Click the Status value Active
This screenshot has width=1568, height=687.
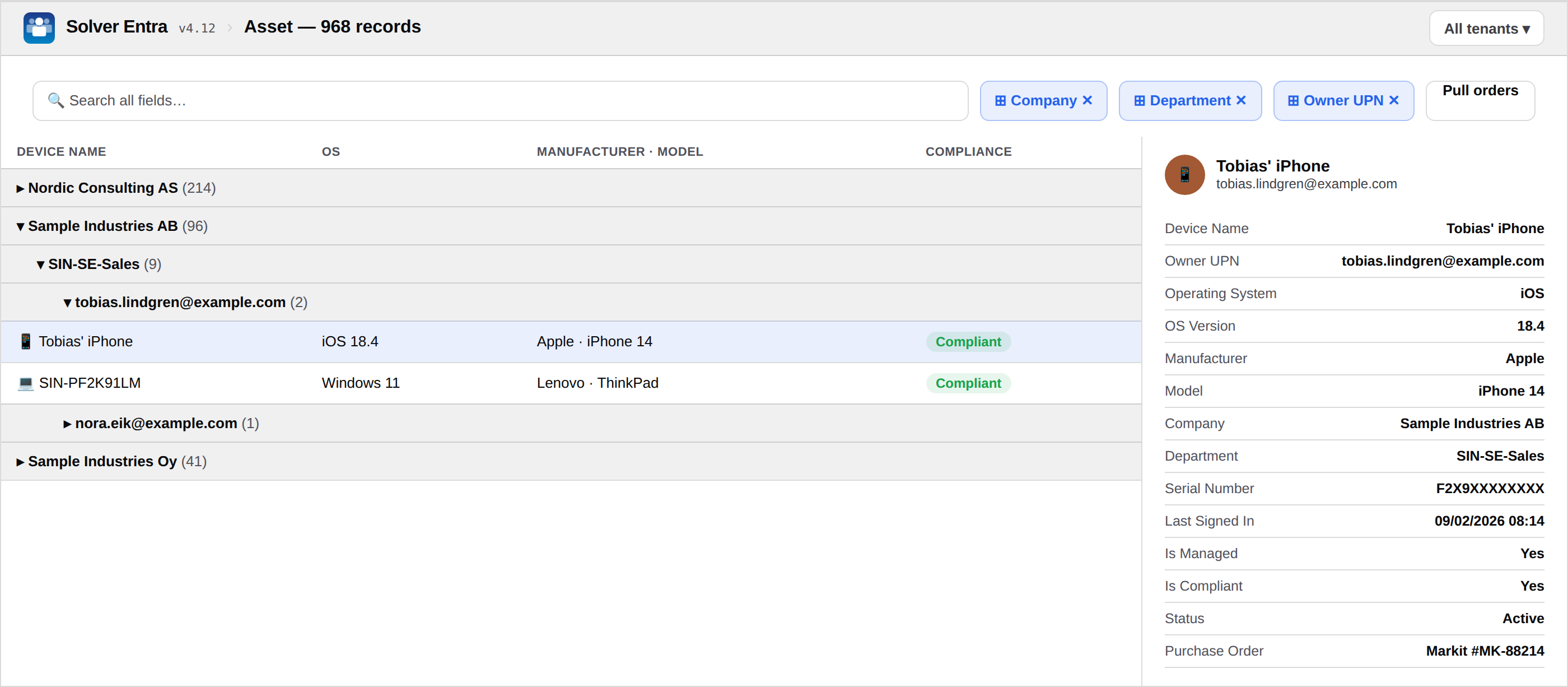click(x=1523, y=618)
